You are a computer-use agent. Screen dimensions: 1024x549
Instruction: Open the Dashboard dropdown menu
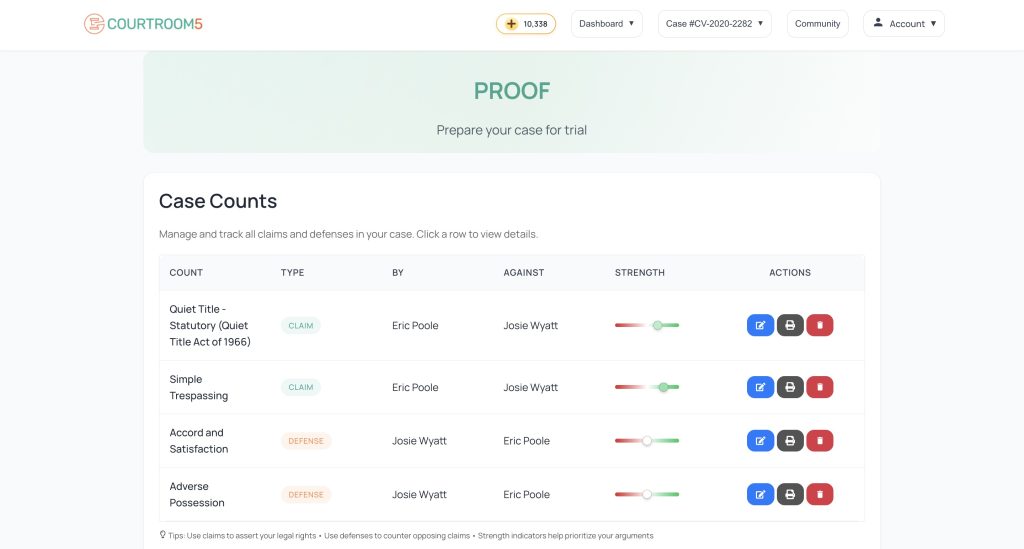click(606, 24)
